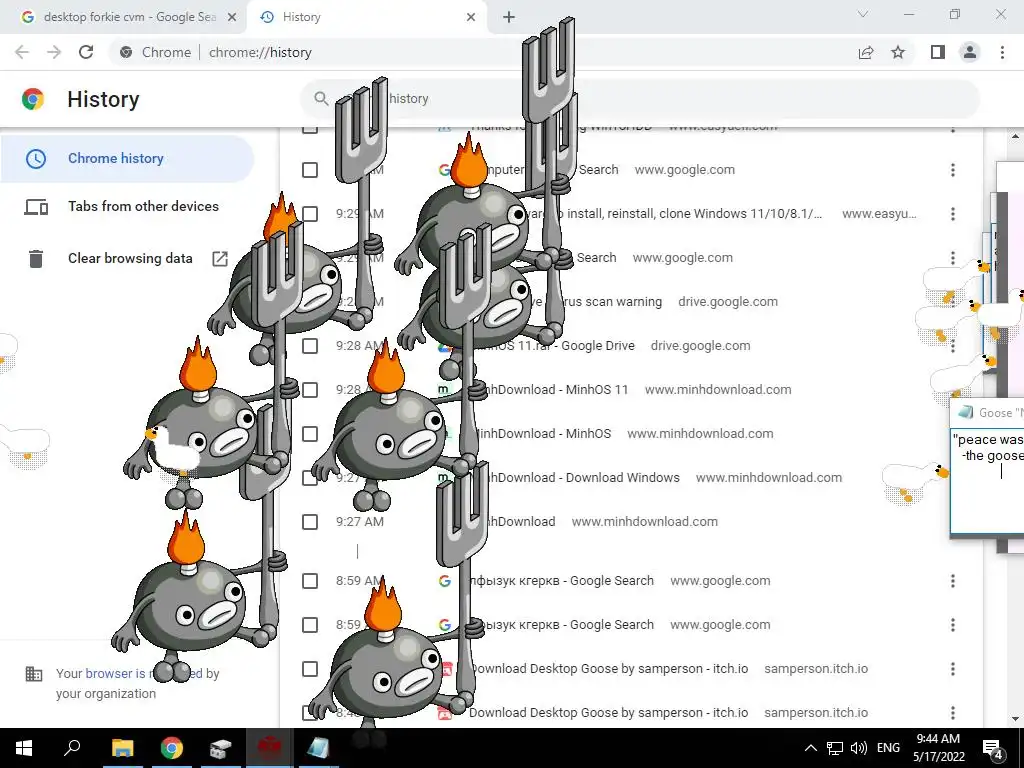1024x768 pixels.
Task: Open the last Download Desktop Goose by samperson link
Action: coord(608,712)
